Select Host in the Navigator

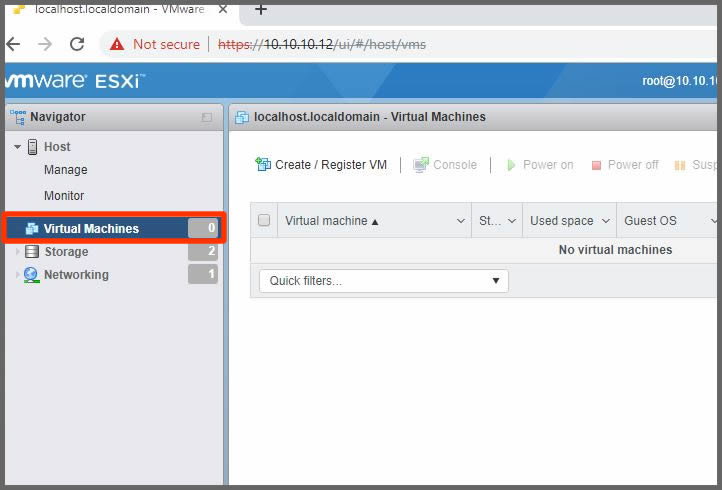point(57,147)
